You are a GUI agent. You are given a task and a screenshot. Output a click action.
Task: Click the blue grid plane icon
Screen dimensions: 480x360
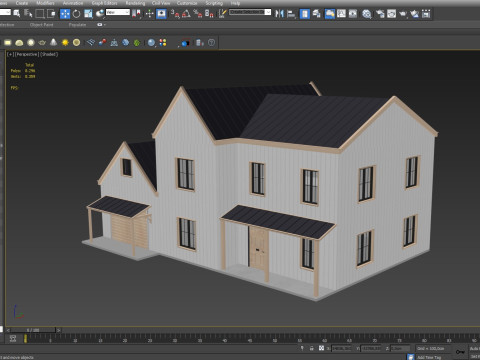point(91,43)
